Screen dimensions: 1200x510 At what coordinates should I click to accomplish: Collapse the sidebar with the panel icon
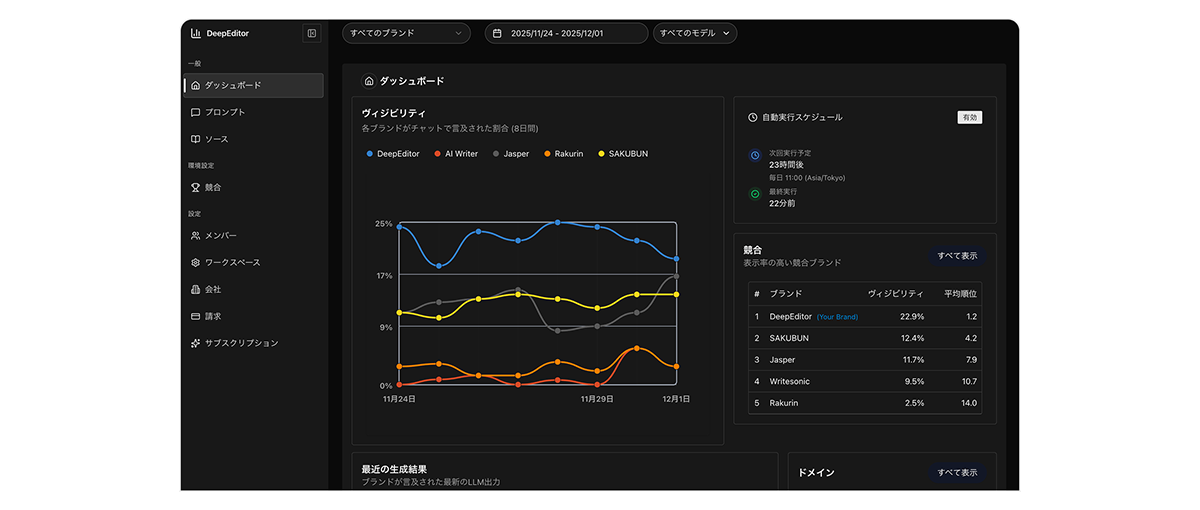coord(312,33)
